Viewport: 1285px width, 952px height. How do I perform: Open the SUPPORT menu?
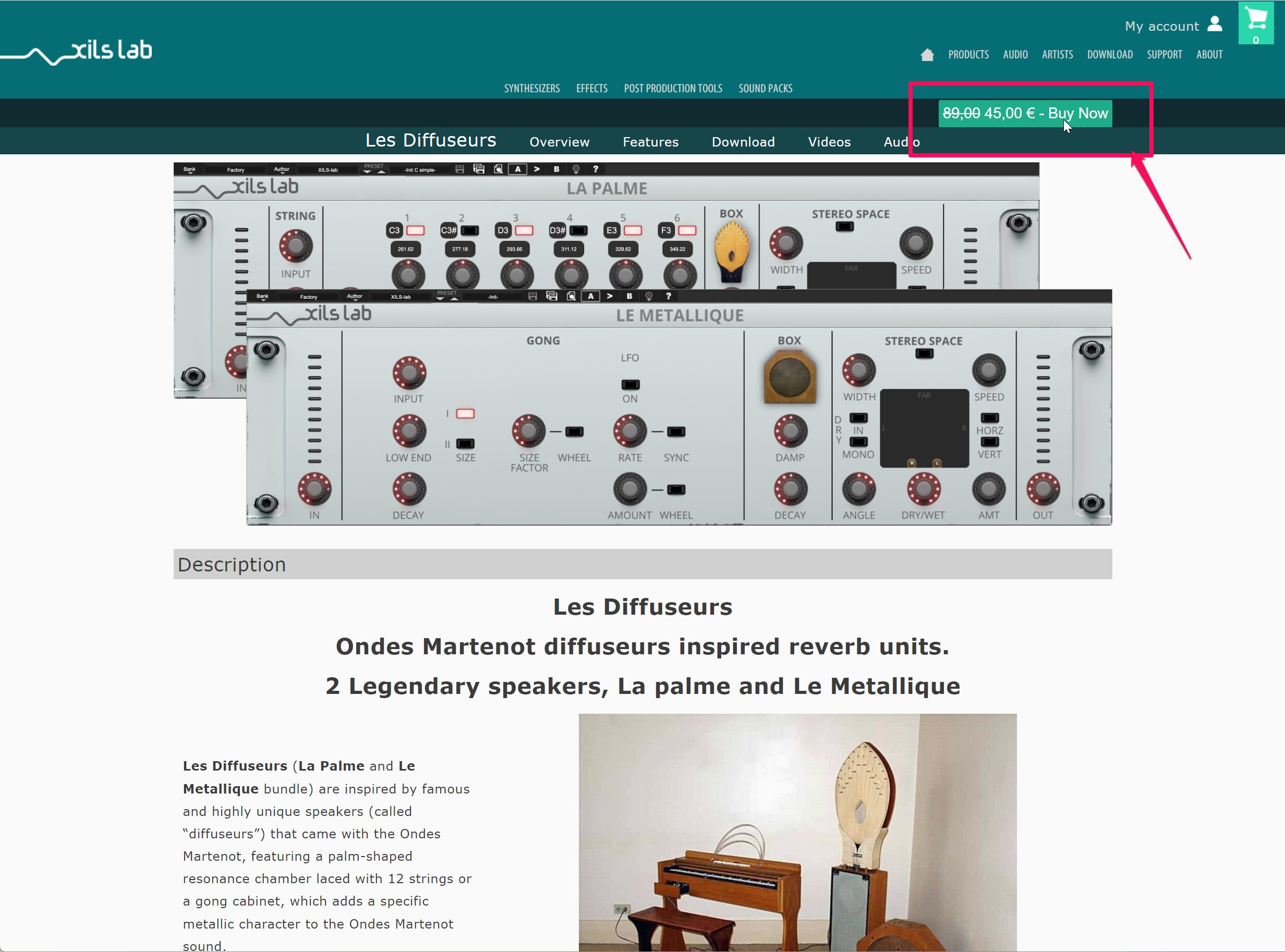[x=1165, y=55]
